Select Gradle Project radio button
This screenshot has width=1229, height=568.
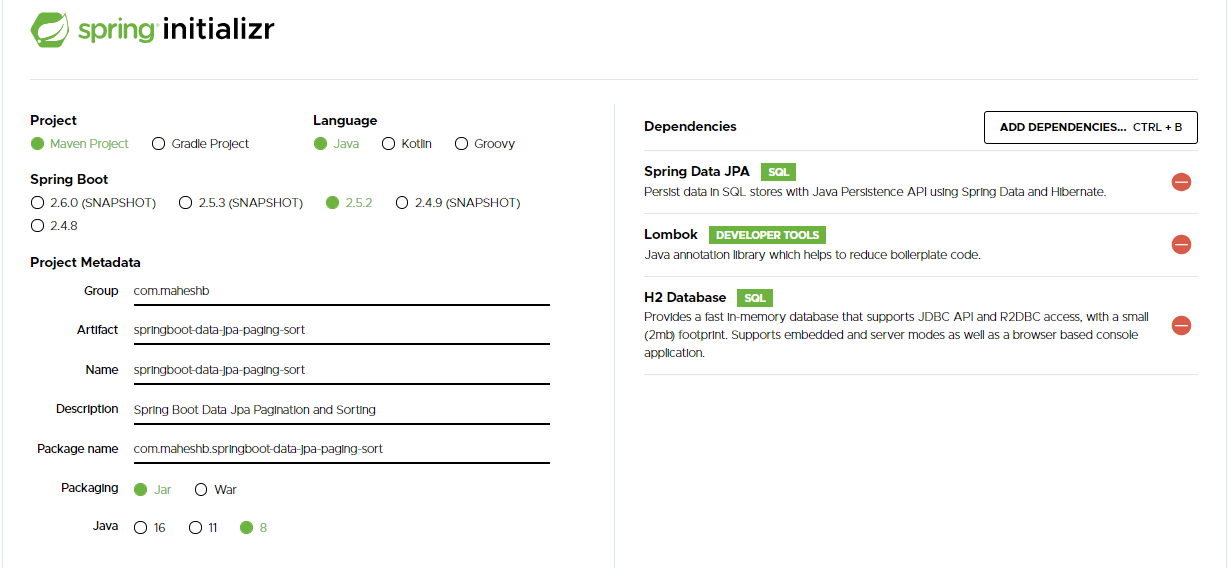(x=200, y=144)
